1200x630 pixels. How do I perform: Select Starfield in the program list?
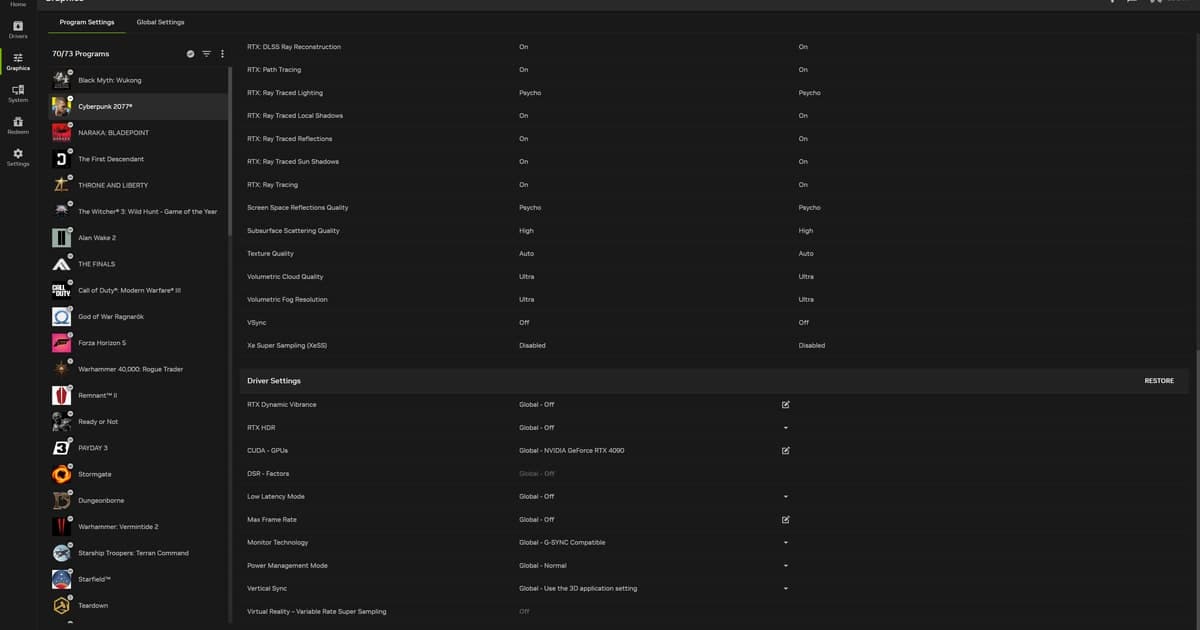tap(140, 579)
